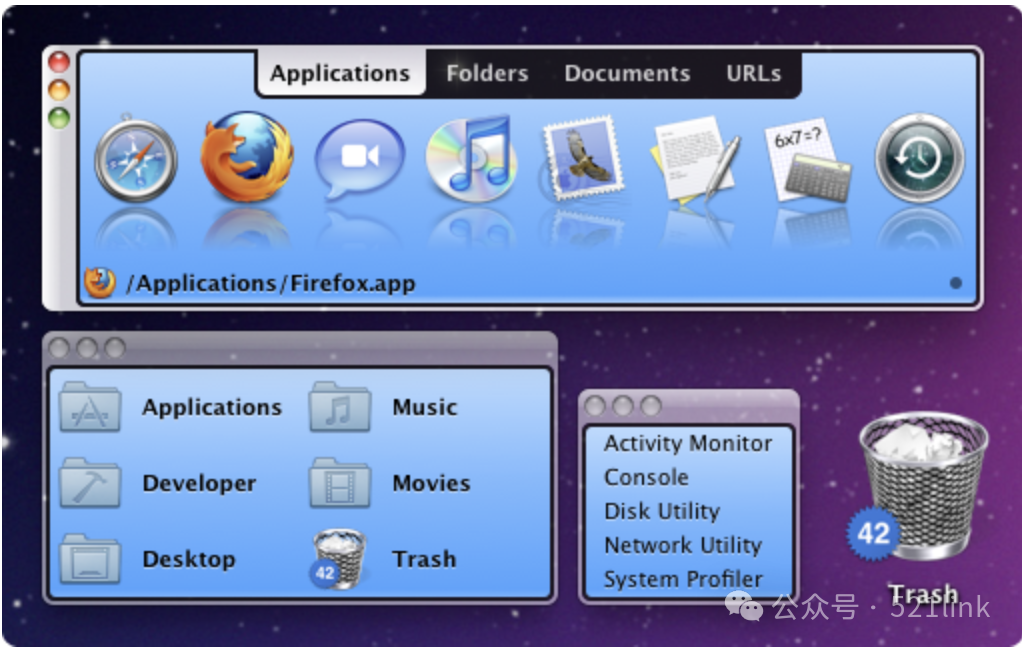Viewport: 1022px width, 648px height.
Task: Close the top launcher window with red button
Action: point(59,62)
